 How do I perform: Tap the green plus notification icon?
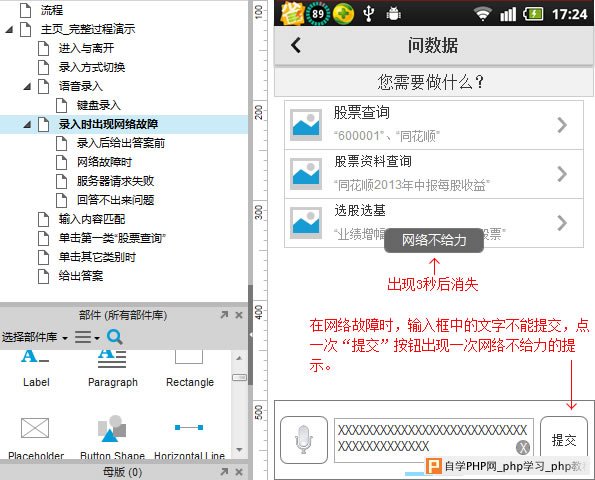coord(343,14)
